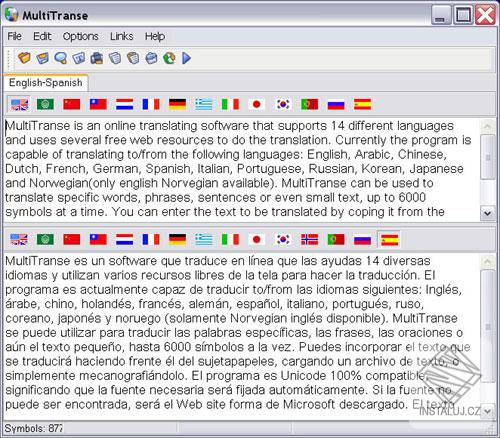Image resolution: width=500 pixels, height=438 pixels.
Task: Choose Italian flag in target language row
Action: point(230,239)
